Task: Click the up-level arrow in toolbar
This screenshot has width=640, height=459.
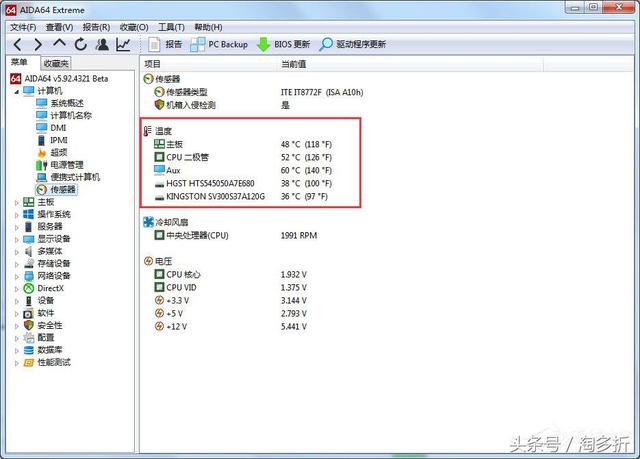Action: point(59,45)
